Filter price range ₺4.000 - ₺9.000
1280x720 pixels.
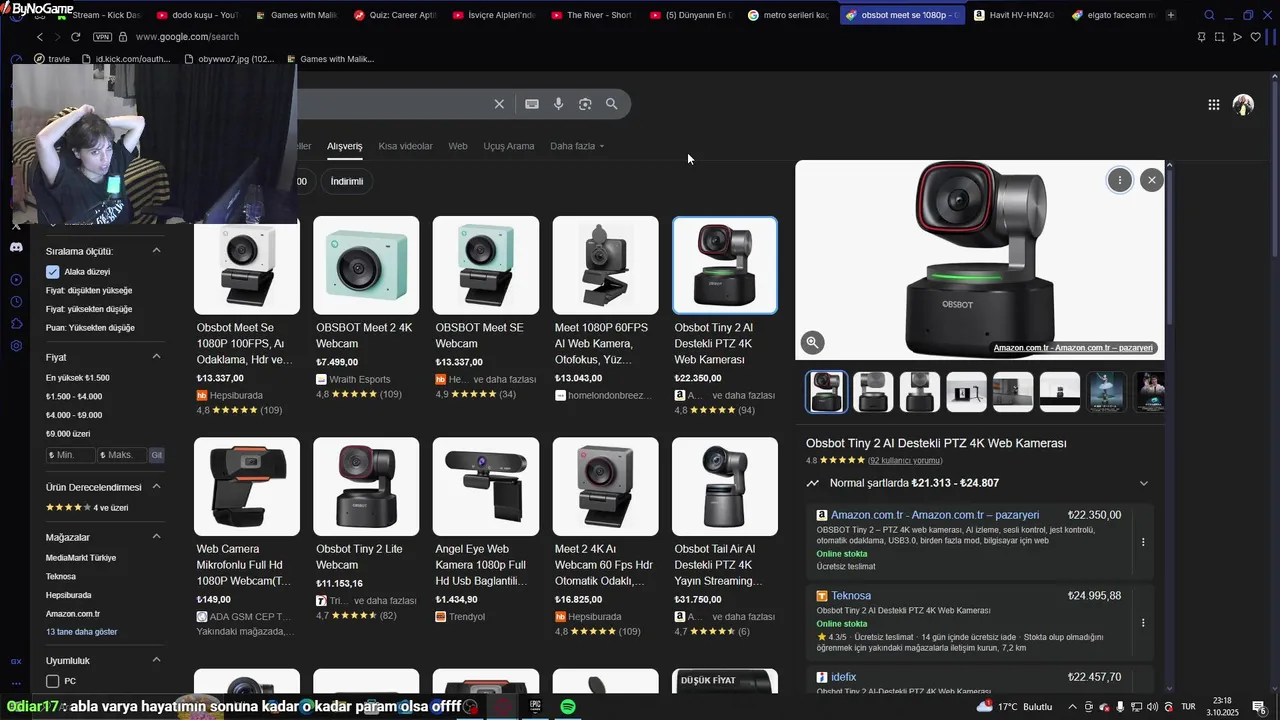pos(74,415)
